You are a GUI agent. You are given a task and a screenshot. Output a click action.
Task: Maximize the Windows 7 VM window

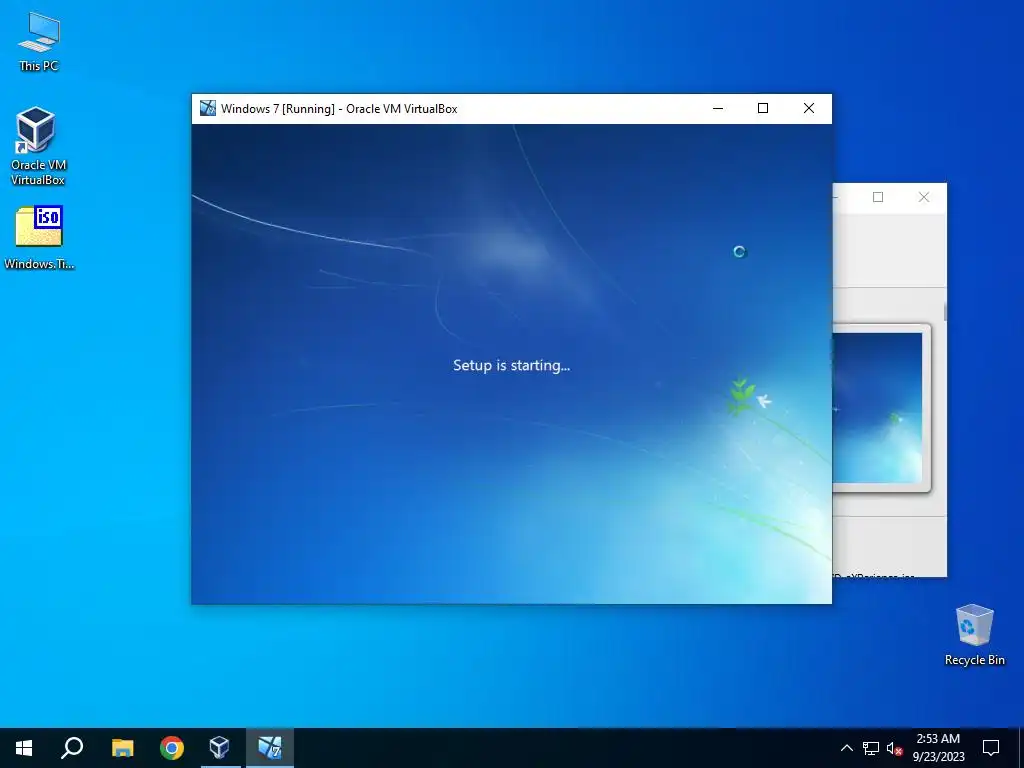click(763, 108)
